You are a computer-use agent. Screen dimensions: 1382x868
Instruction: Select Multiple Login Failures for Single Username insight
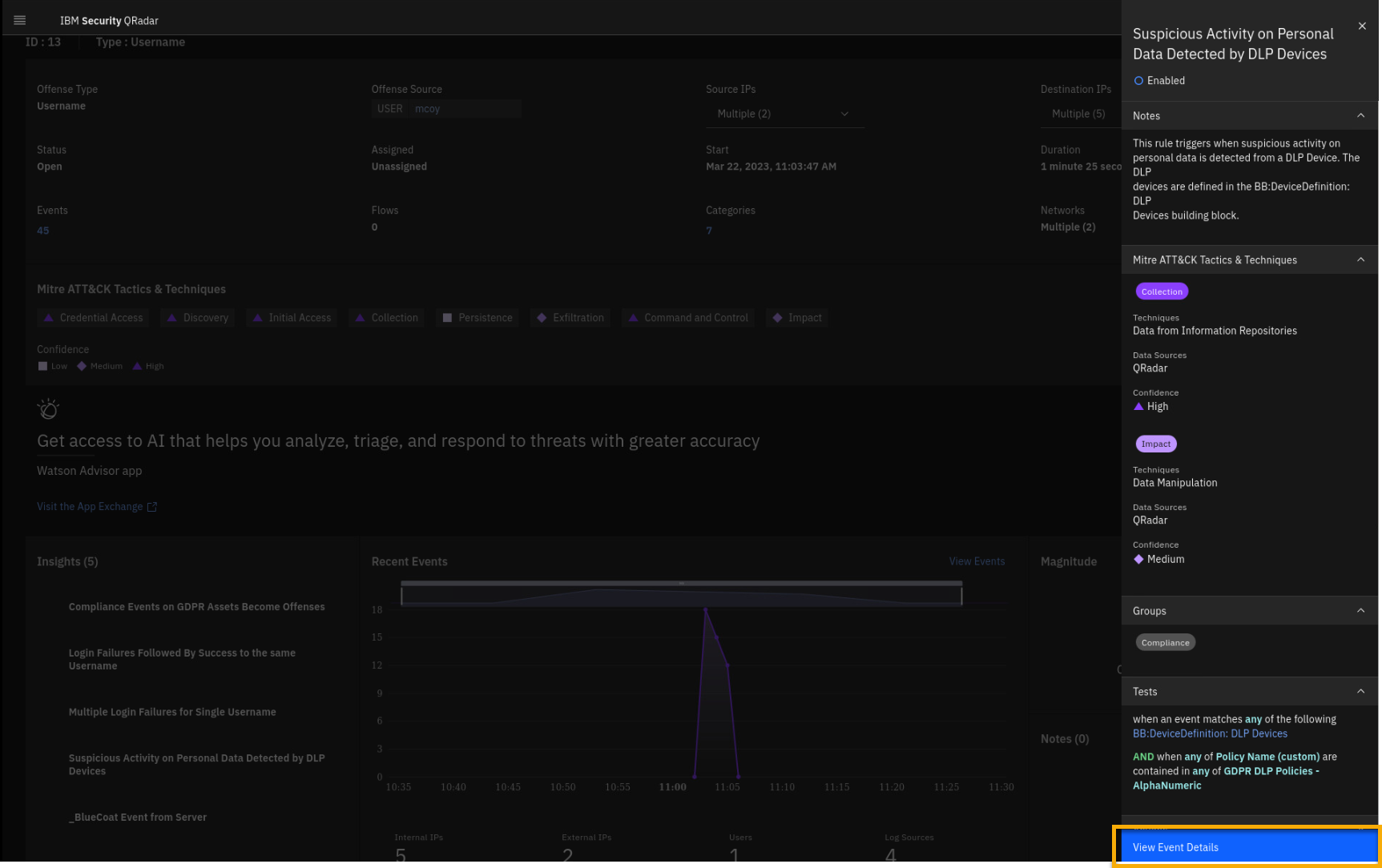[x=172, y=712]
